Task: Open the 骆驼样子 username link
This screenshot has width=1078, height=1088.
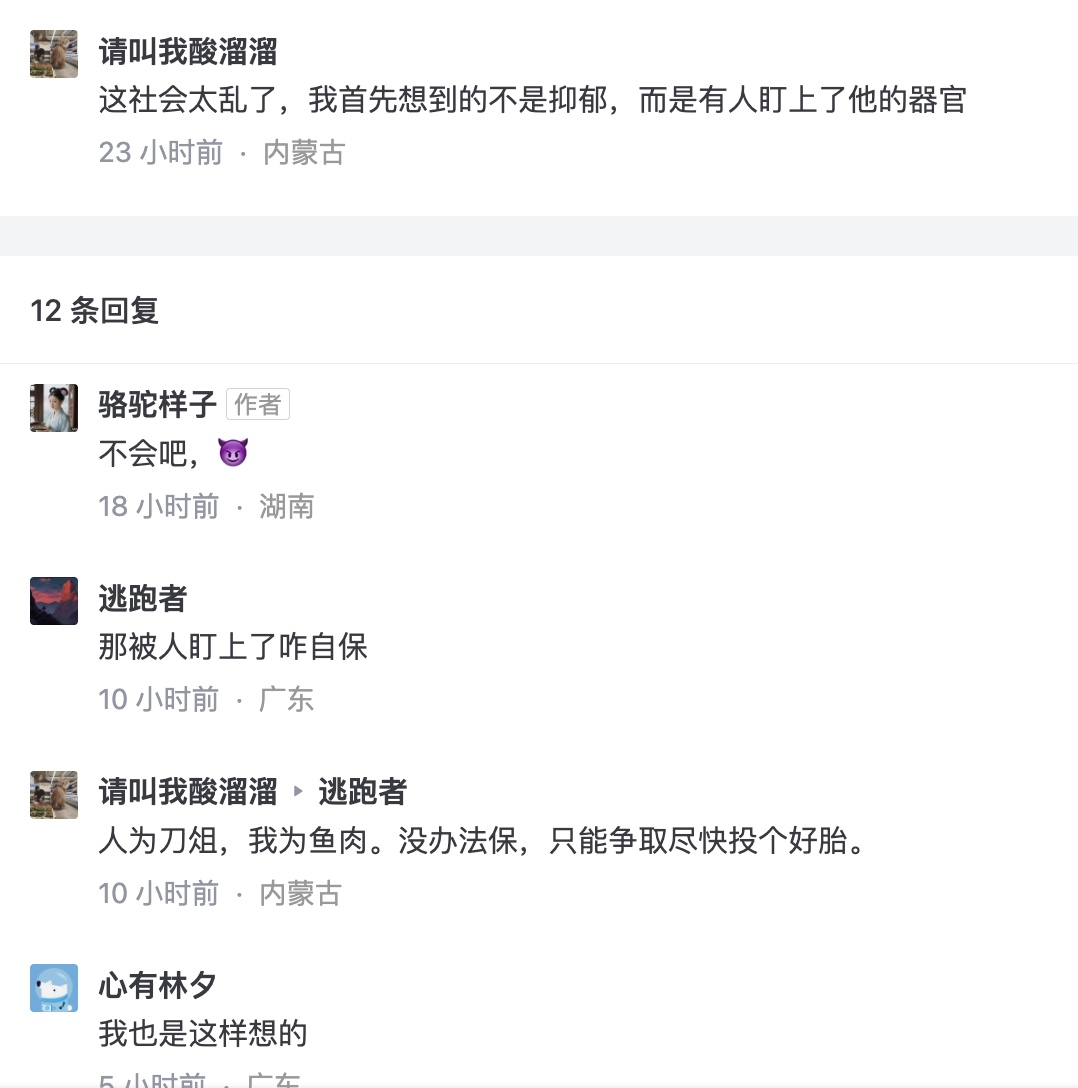Action: coord(158,404)
